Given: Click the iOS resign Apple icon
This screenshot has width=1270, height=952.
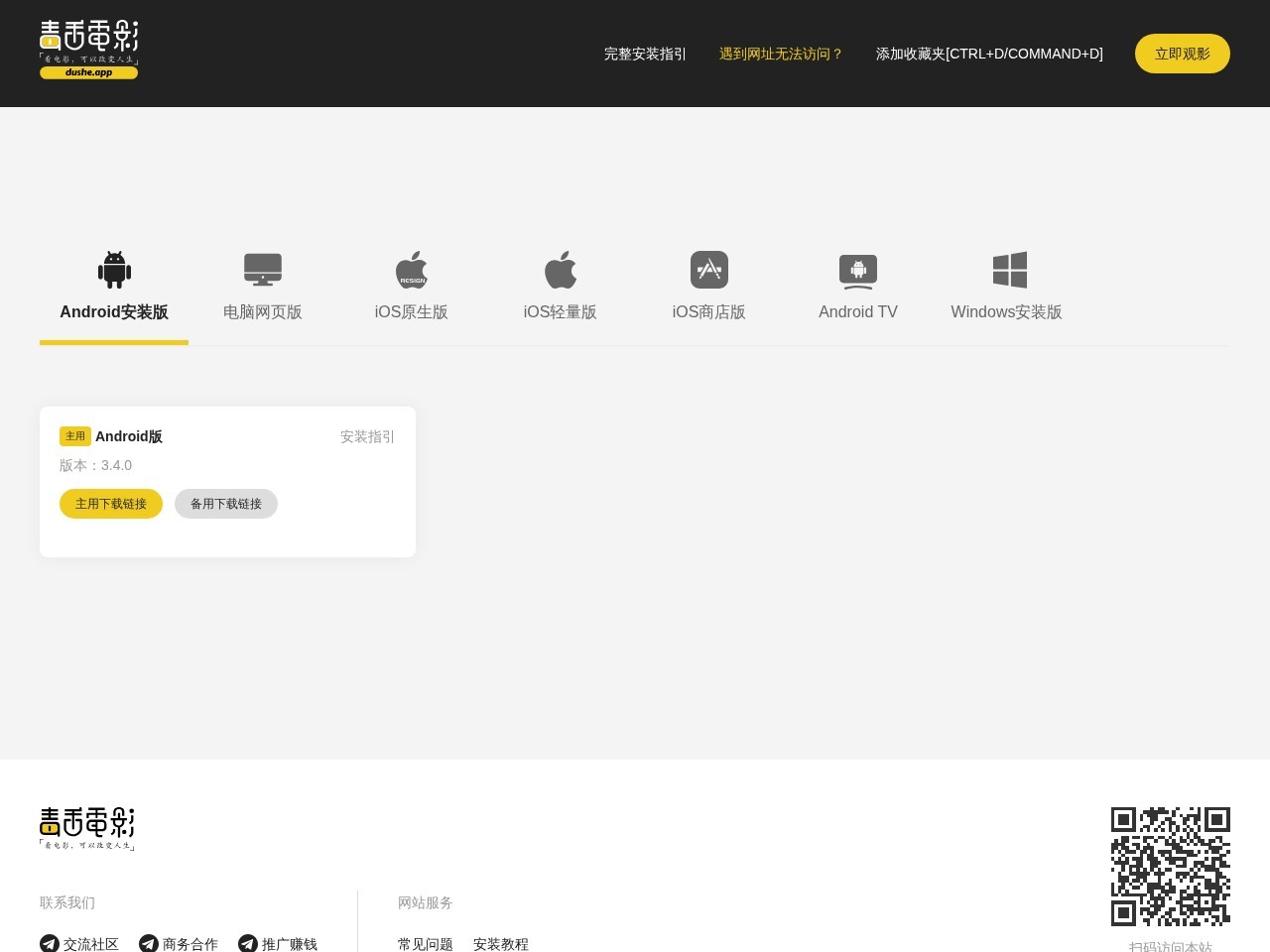Looking at the screenshot, I should click(412, 270).
